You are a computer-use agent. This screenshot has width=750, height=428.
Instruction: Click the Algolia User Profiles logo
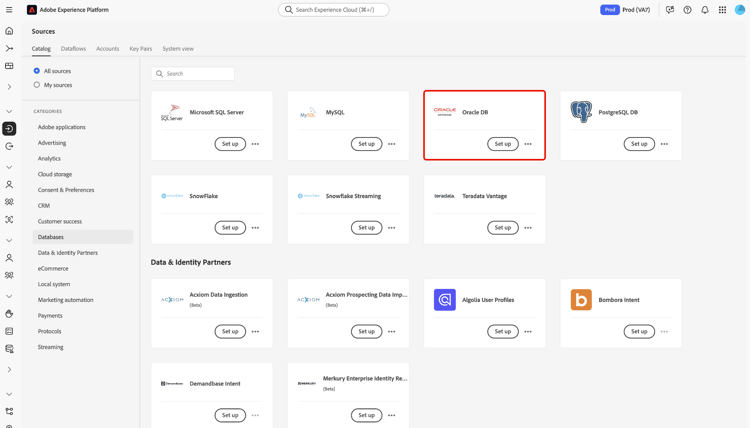point(445,300)
